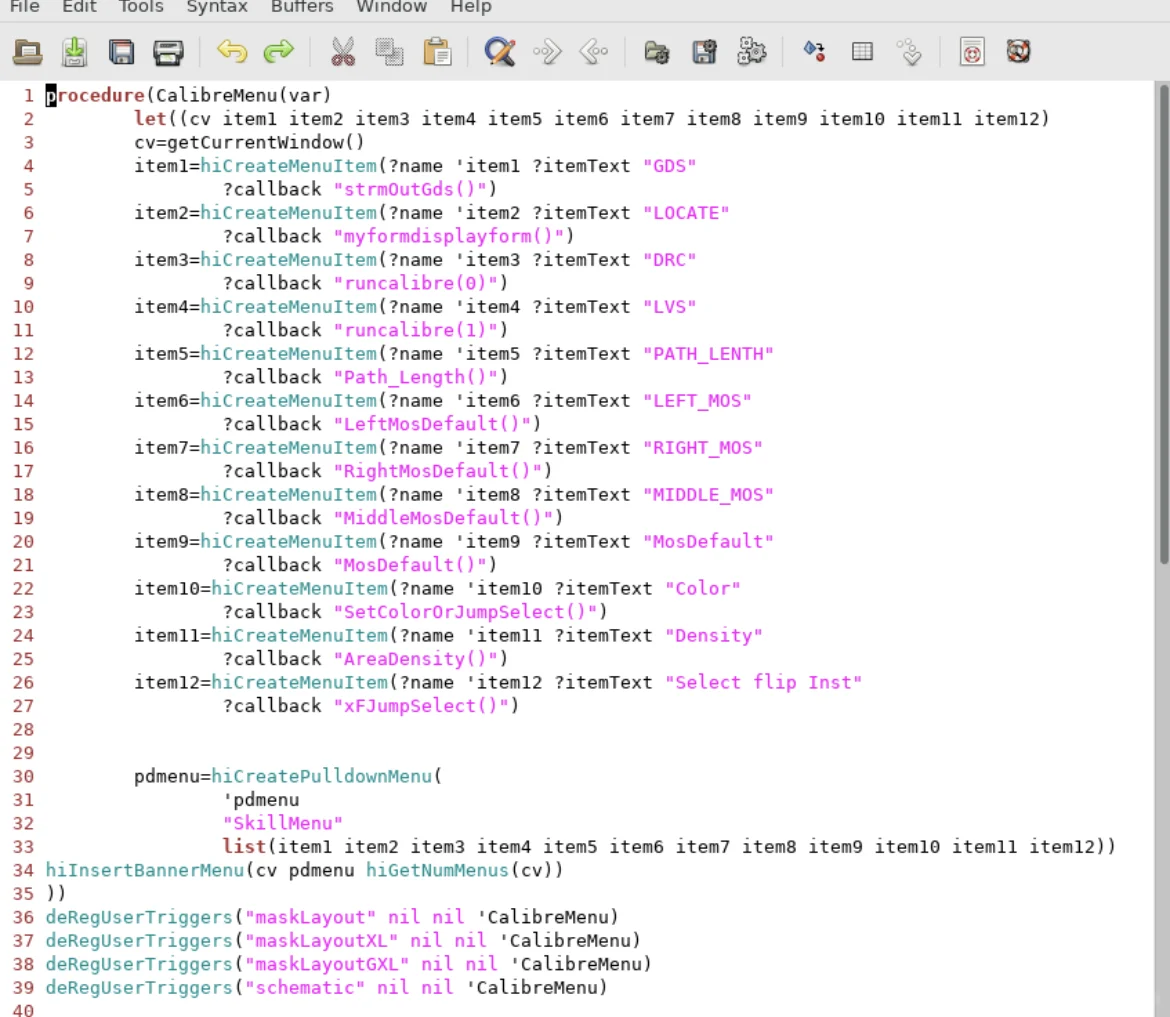Viewport: 1170px width, 1017px height.
Task: Open the Window menu
Action: [391, 7]
